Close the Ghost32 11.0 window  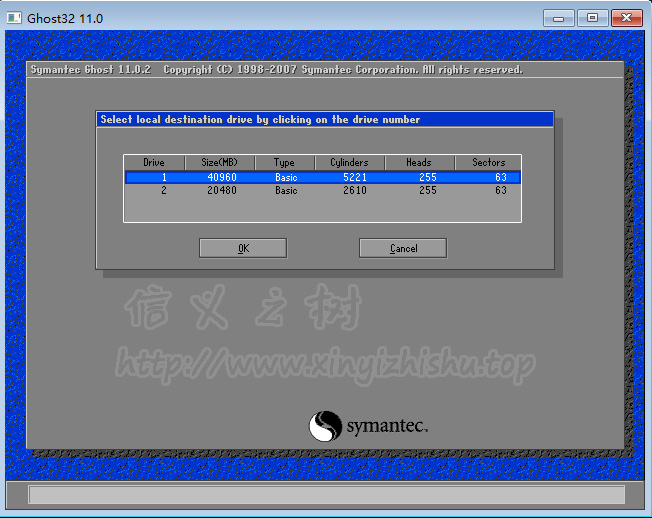click(x=626, y=18)
